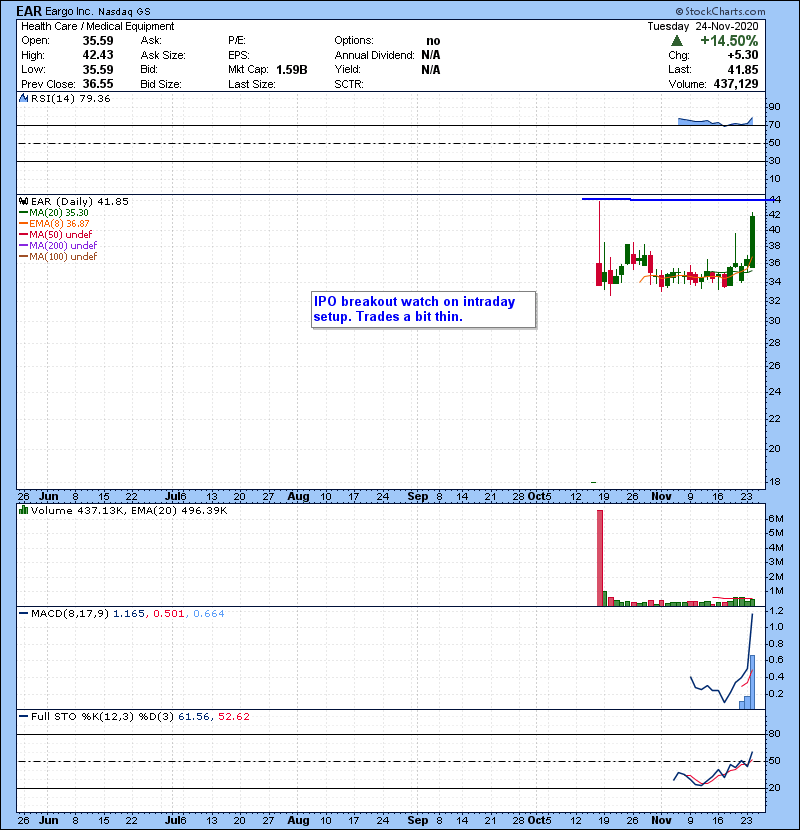Screen dimensions: 800x830
Task: Click the green up-arrow change icon
Action: tap(676, 41)
